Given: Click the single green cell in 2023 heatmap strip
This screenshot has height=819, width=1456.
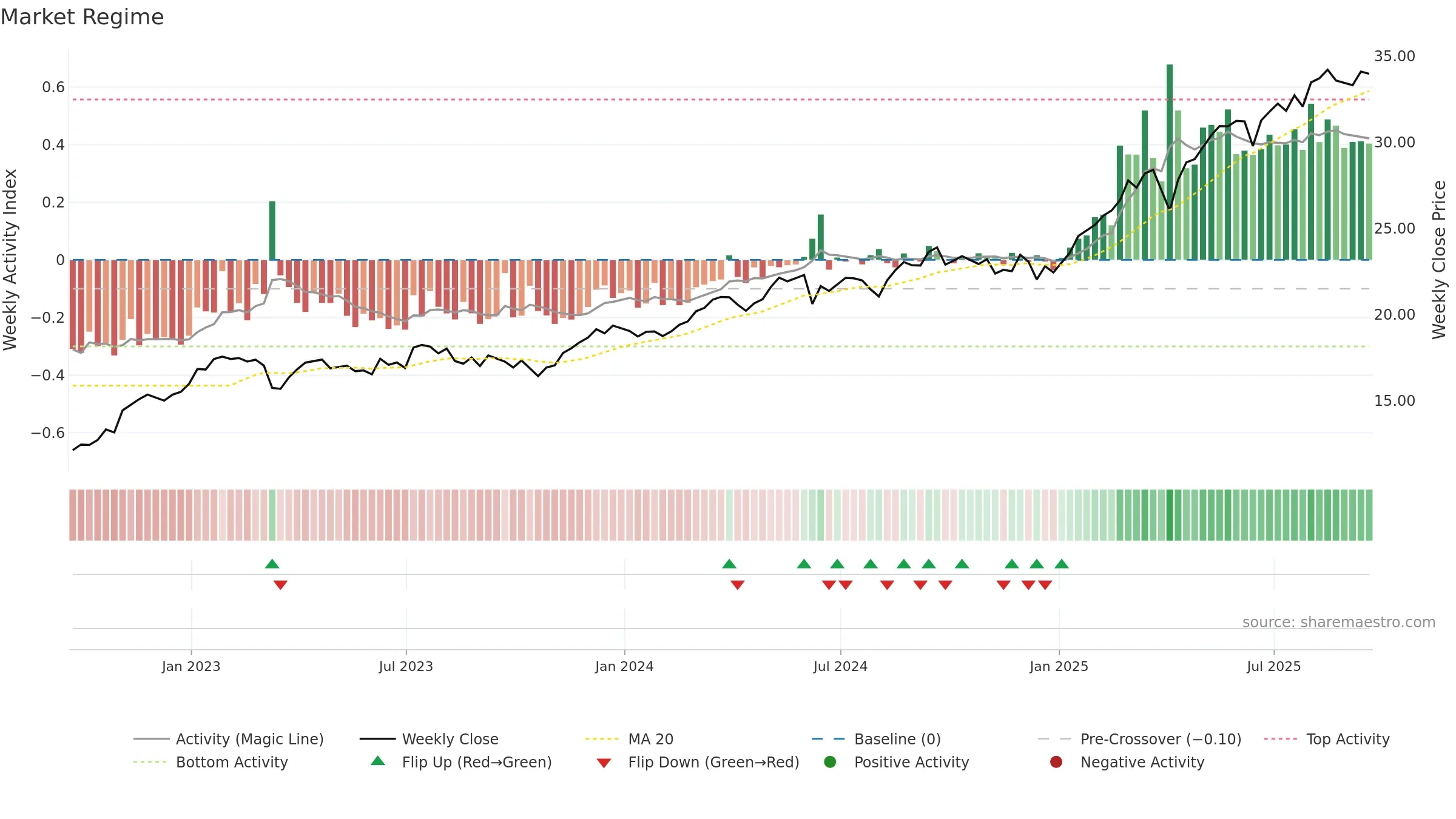Looking at the screenshot, I should pos(272,515).
